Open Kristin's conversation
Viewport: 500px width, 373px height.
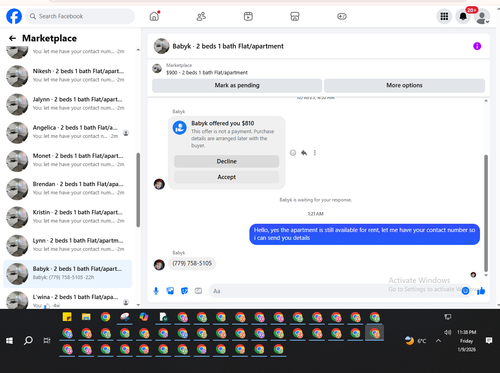67,217
